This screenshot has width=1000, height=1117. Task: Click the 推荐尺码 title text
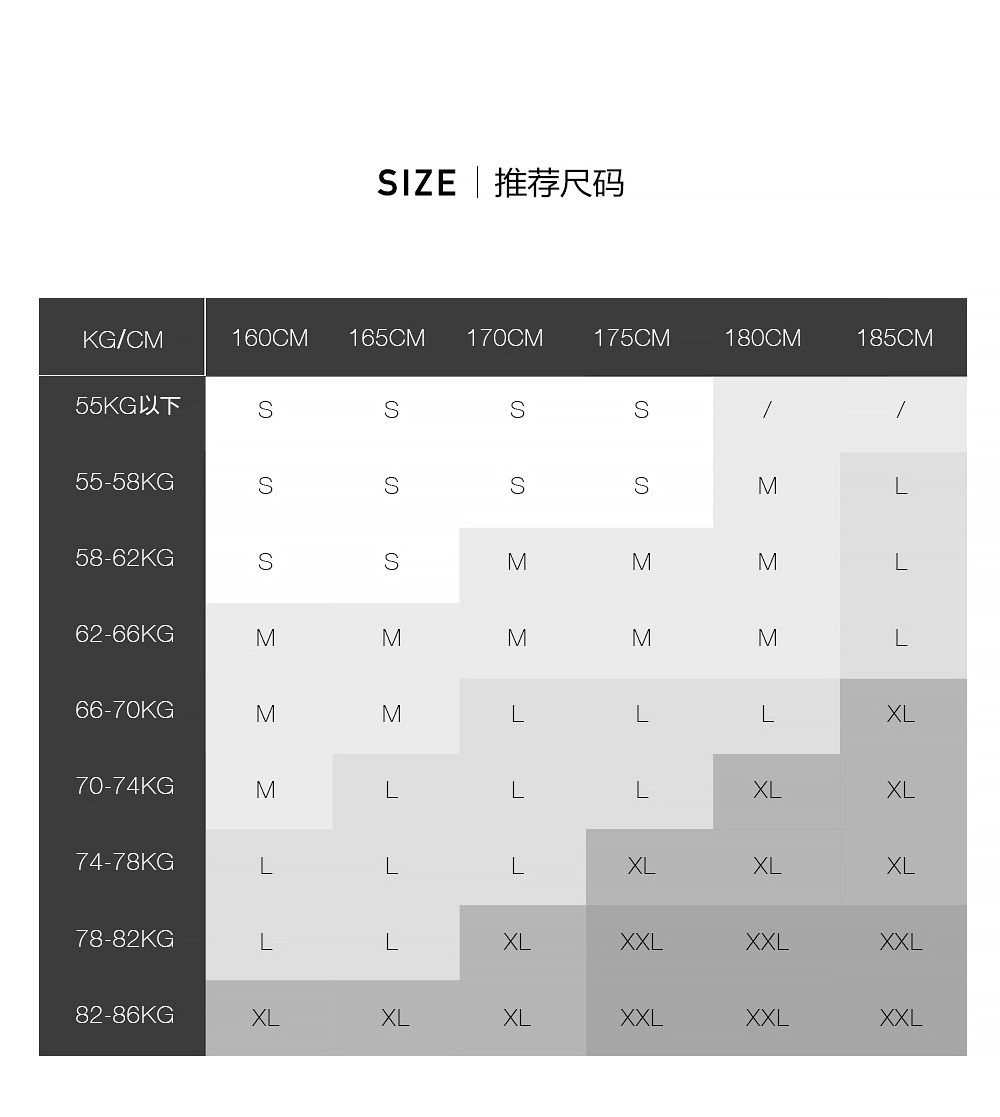(559, 184)
